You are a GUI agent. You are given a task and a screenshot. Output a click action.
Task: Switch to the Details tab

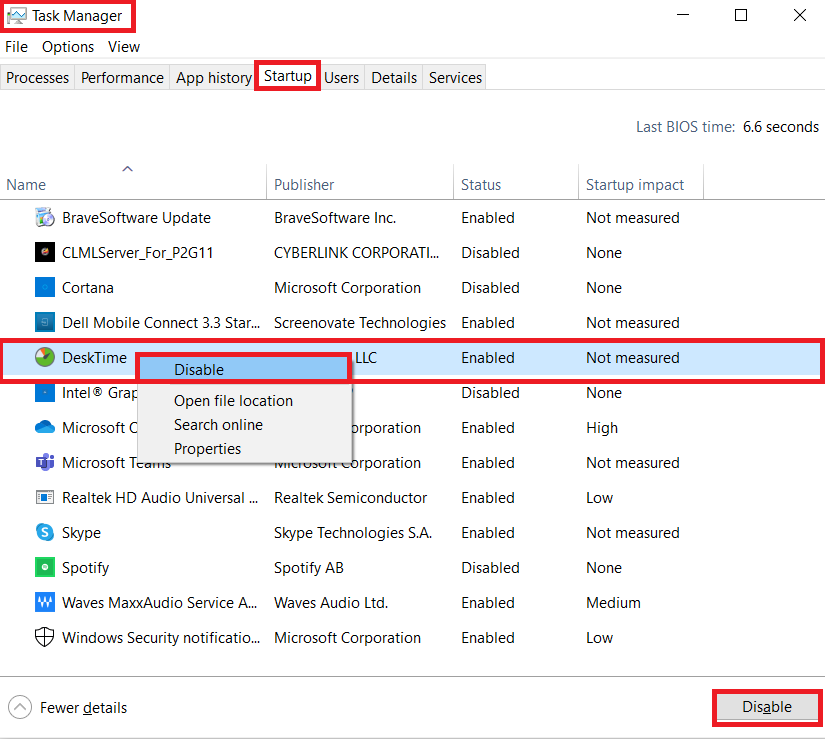click(394, 78)
